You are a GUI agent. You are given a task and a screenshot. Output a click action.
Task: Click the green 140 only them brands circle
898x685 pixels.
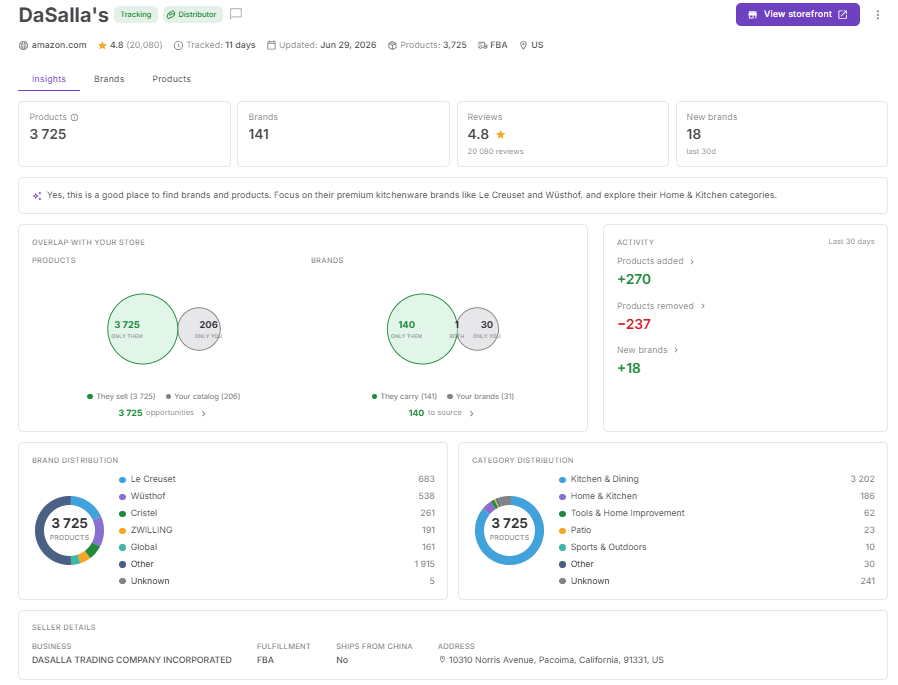point(422,329)
